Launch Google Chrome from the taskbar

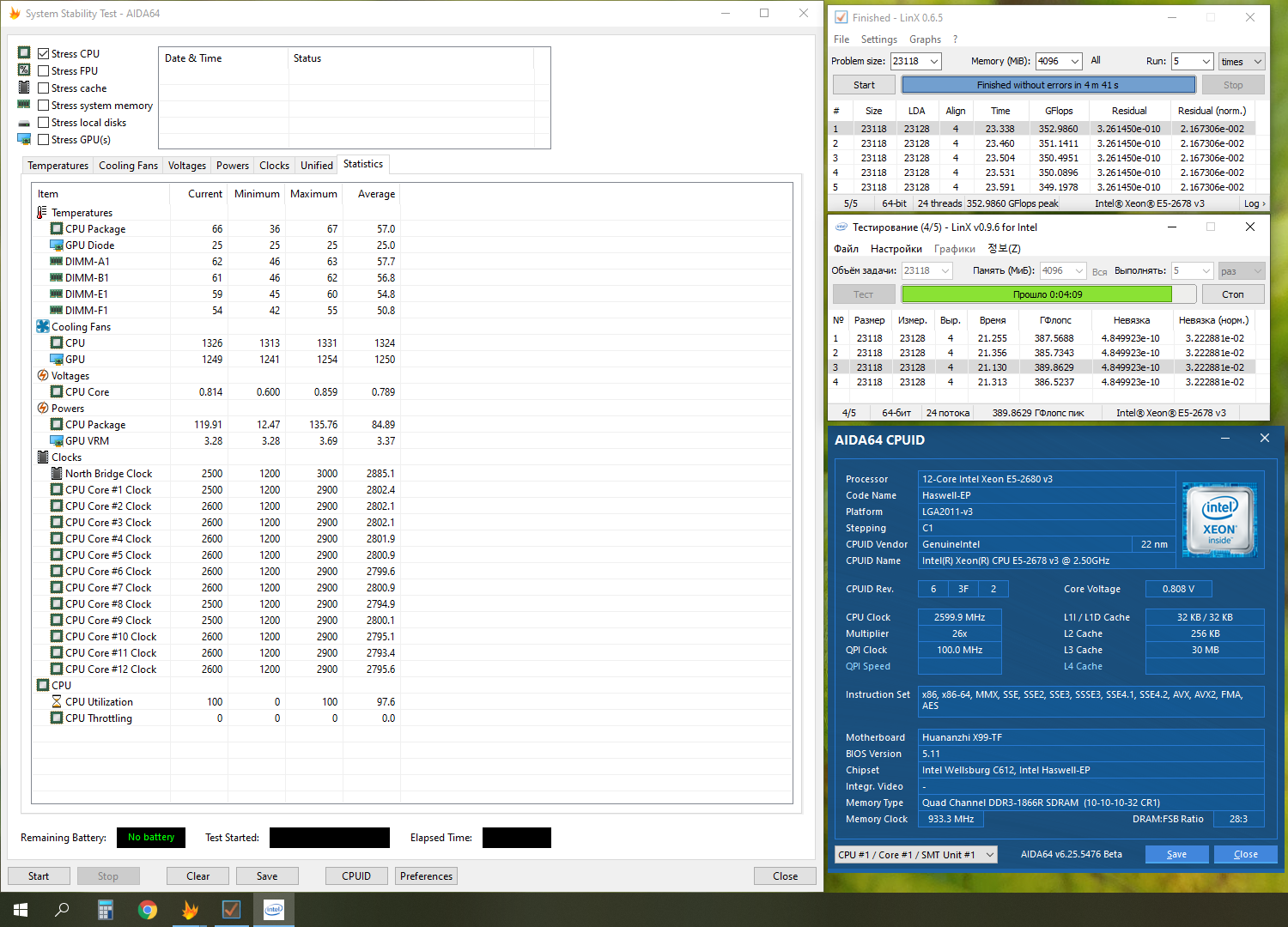(x=148, y=910)
